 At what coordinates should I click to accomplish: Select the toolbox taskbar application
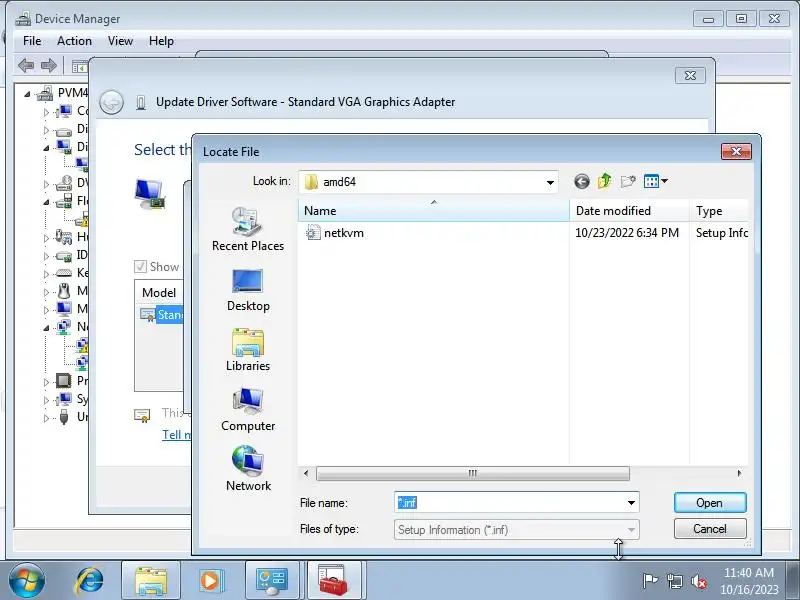coord(334,581)
